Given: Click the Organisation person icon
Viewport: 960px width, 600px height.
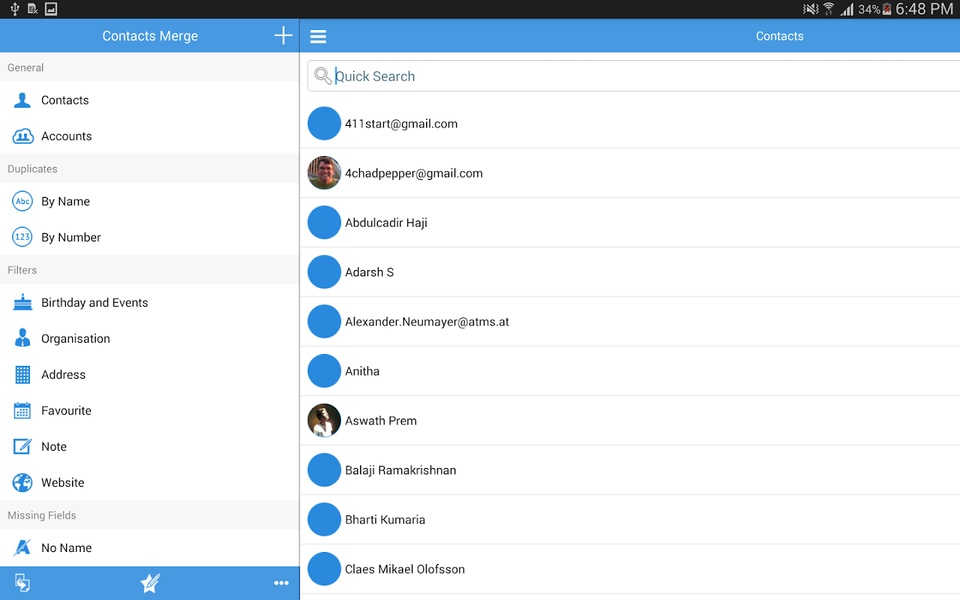Looking at the screenshot, I should [22, 338].
